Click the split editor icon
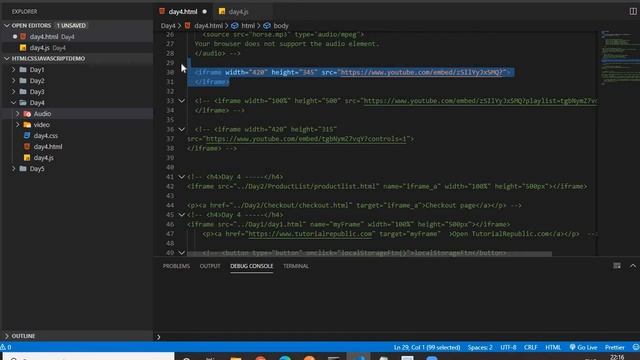640x360 pixels. point(633,11)
